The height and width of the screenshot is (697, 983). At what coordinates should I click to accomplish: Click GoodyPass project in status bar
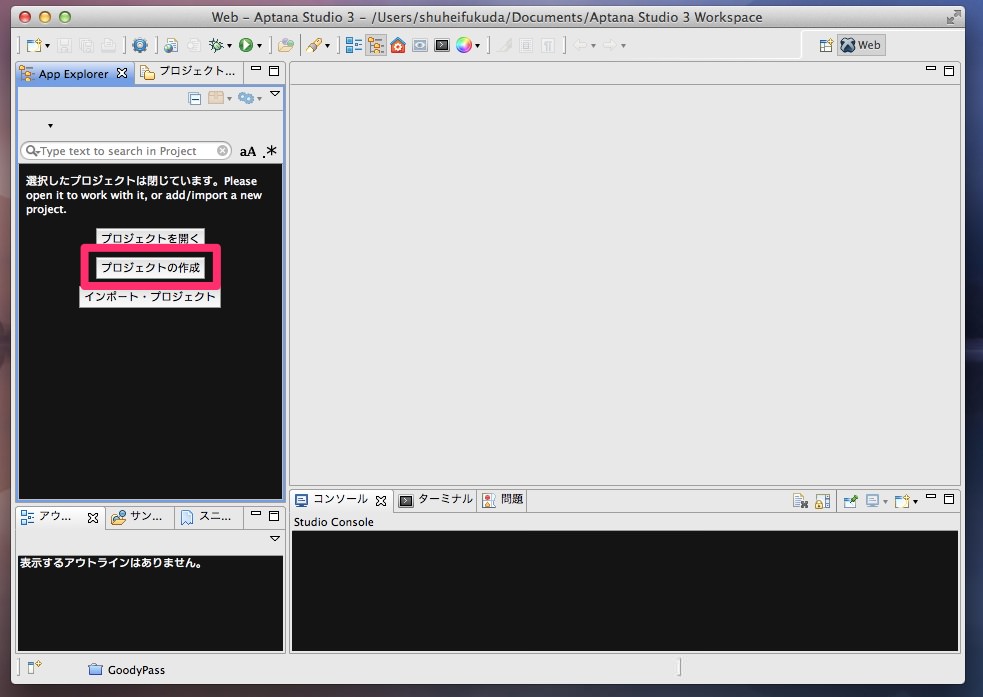pyautogui.click(x=127, y=670)
